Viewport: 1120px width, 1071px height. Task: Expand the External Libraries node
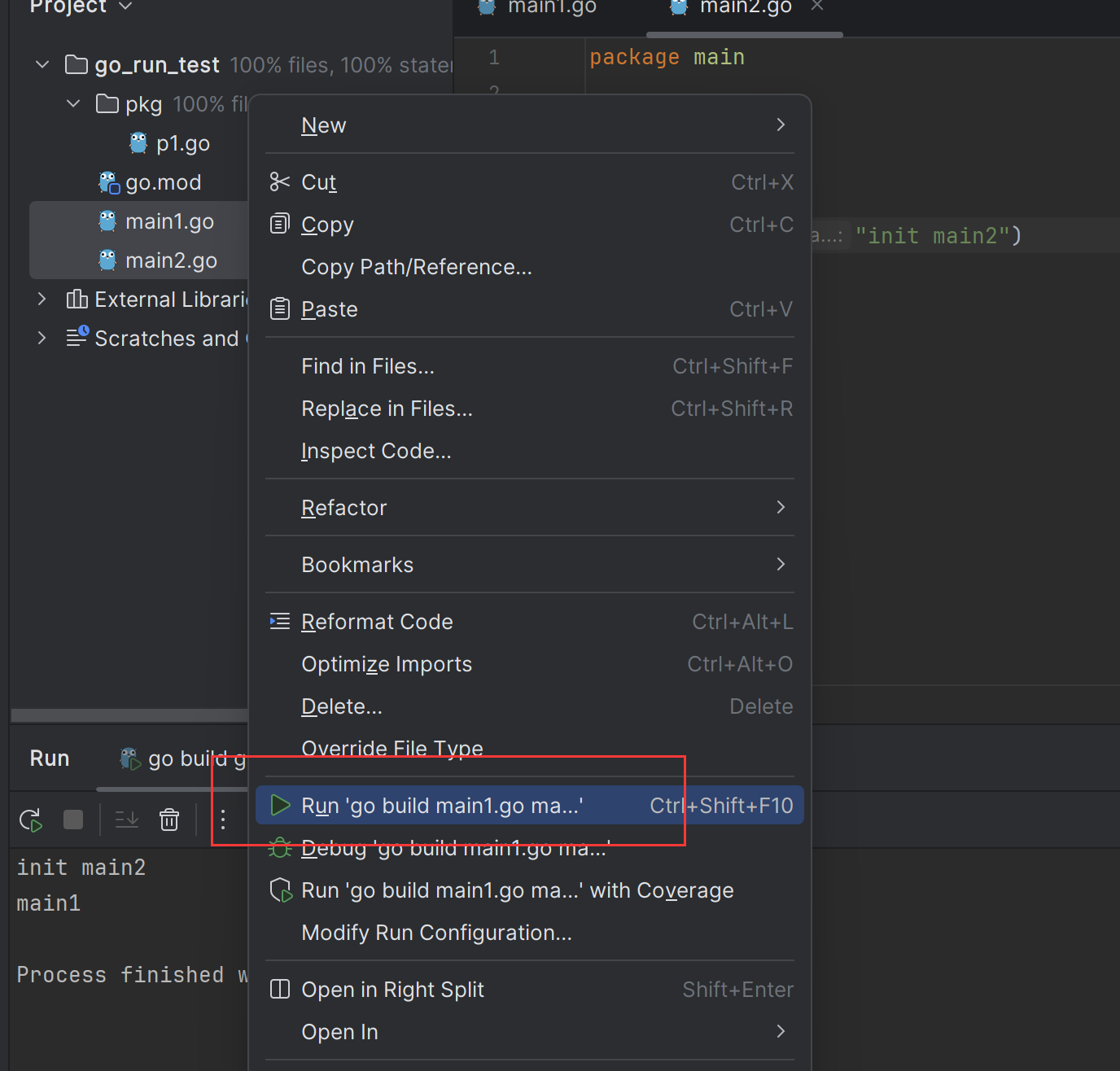click(42, 299)
